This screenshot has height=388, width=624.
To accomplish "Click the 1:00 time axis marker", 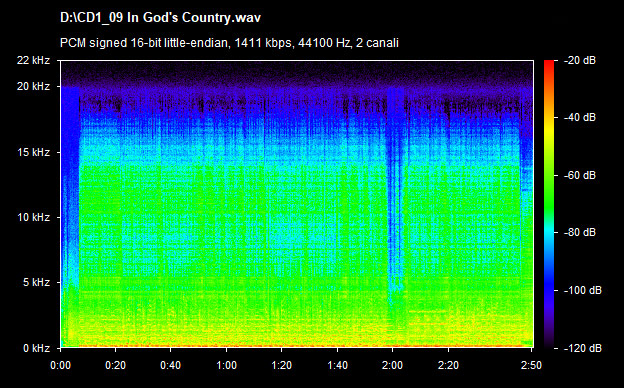I will coord(226,365).
